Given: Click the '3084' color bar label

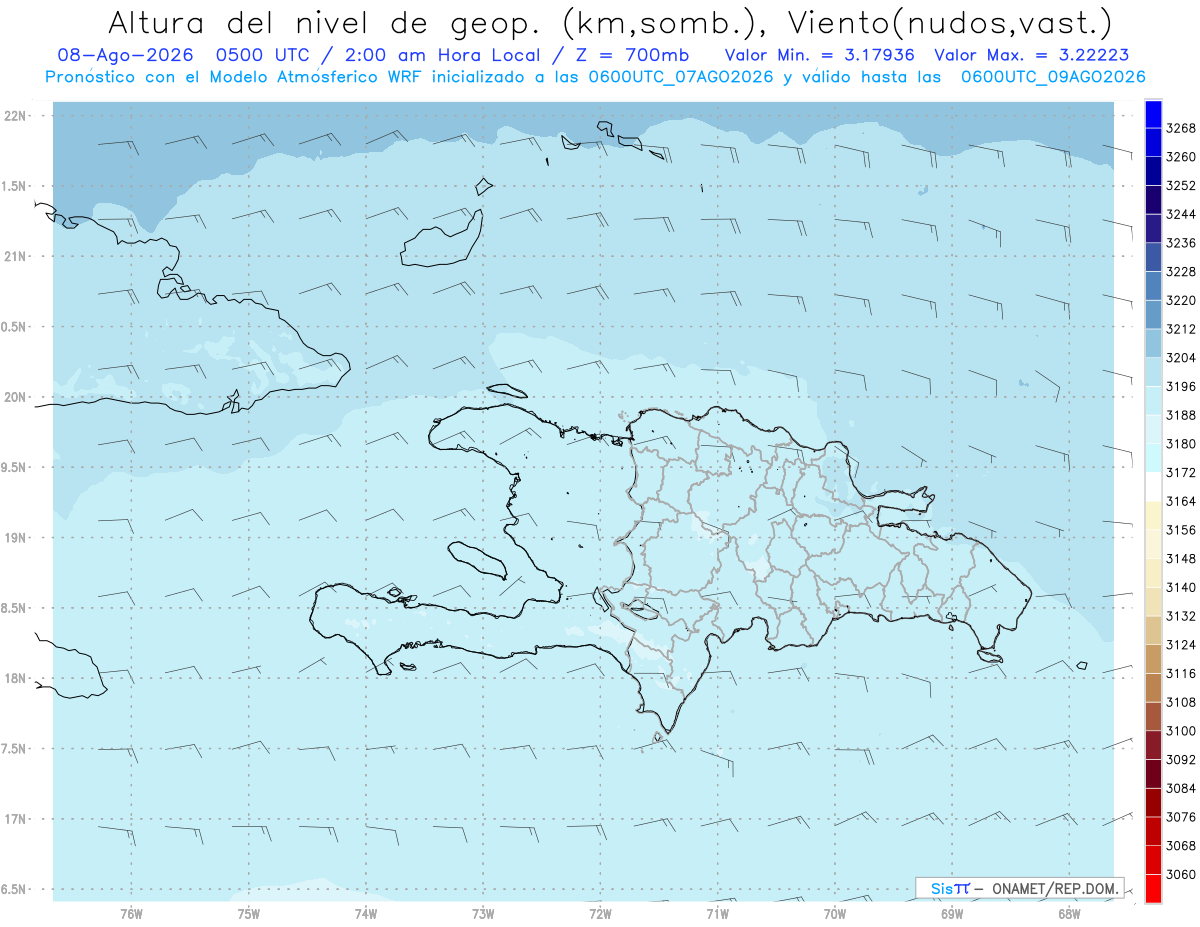Looking at the screenshot, I should (1180, 788).
